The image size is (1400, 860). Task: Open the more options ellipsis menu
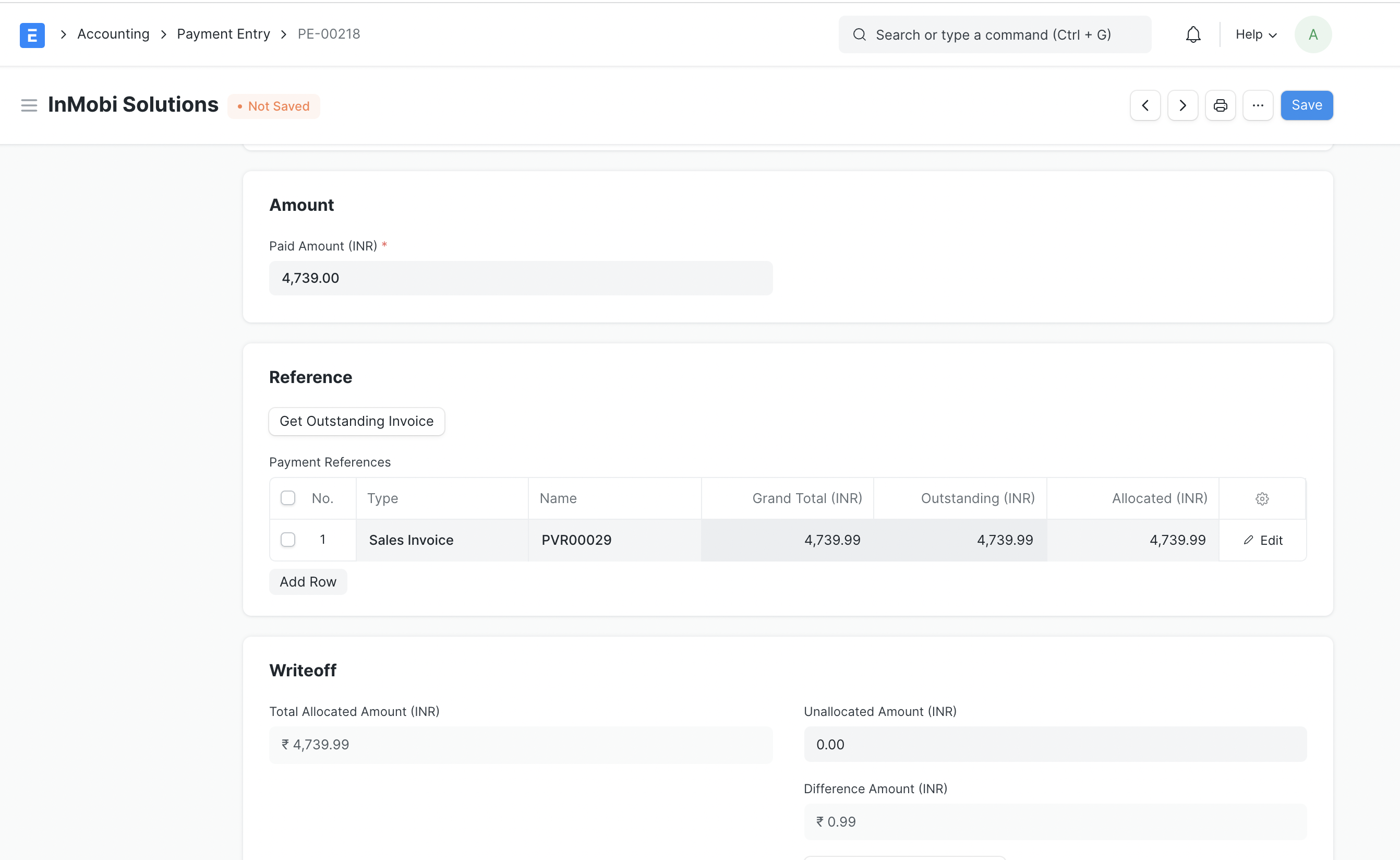pos(1258,105)
